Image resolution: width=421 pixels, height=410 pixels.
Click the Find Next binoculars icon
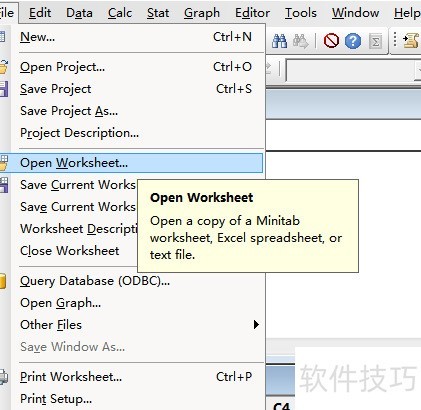[300, 41]
